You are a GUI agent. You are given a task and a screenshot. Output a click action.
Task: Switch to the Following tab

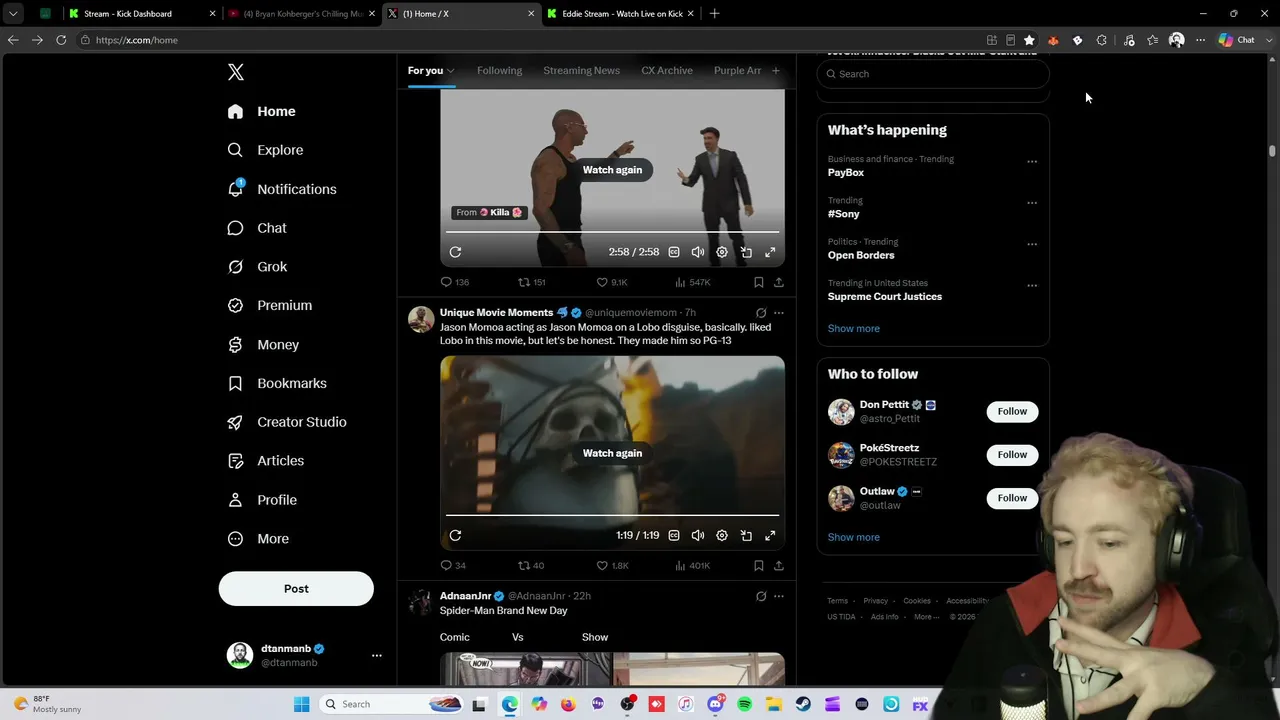point(499,71)
